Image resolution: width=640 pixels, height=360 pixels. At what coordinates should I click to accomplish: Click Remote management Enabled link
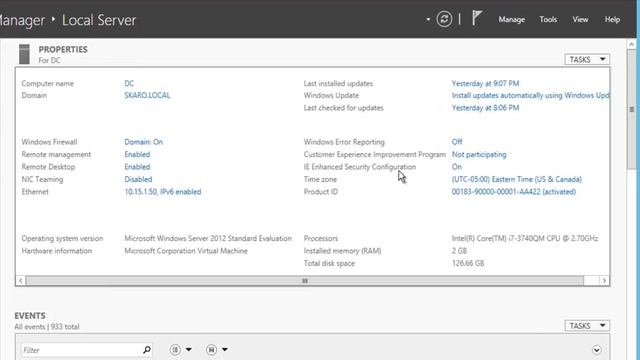pos(137,154)
